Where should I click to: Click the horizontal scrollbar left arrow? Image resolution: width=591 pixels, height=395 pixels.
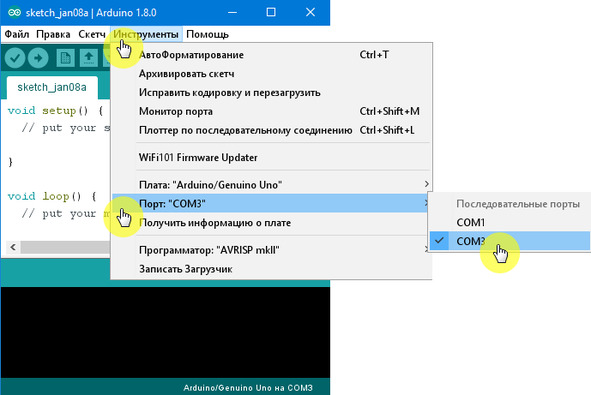tap(13, 247)
